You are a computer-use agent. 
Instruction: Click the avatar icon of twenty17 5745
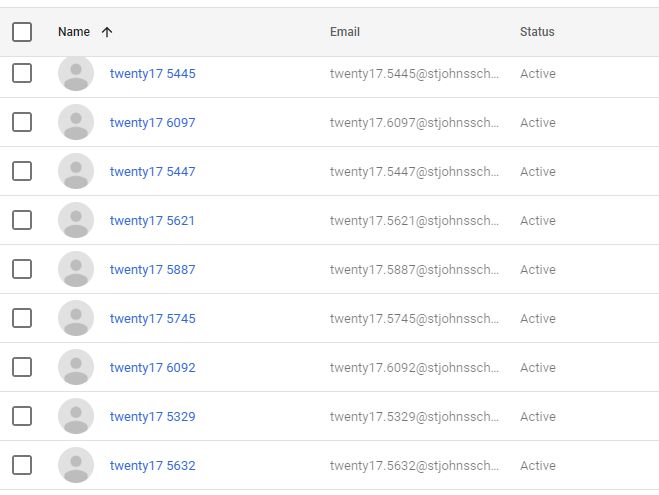(76, 318)
